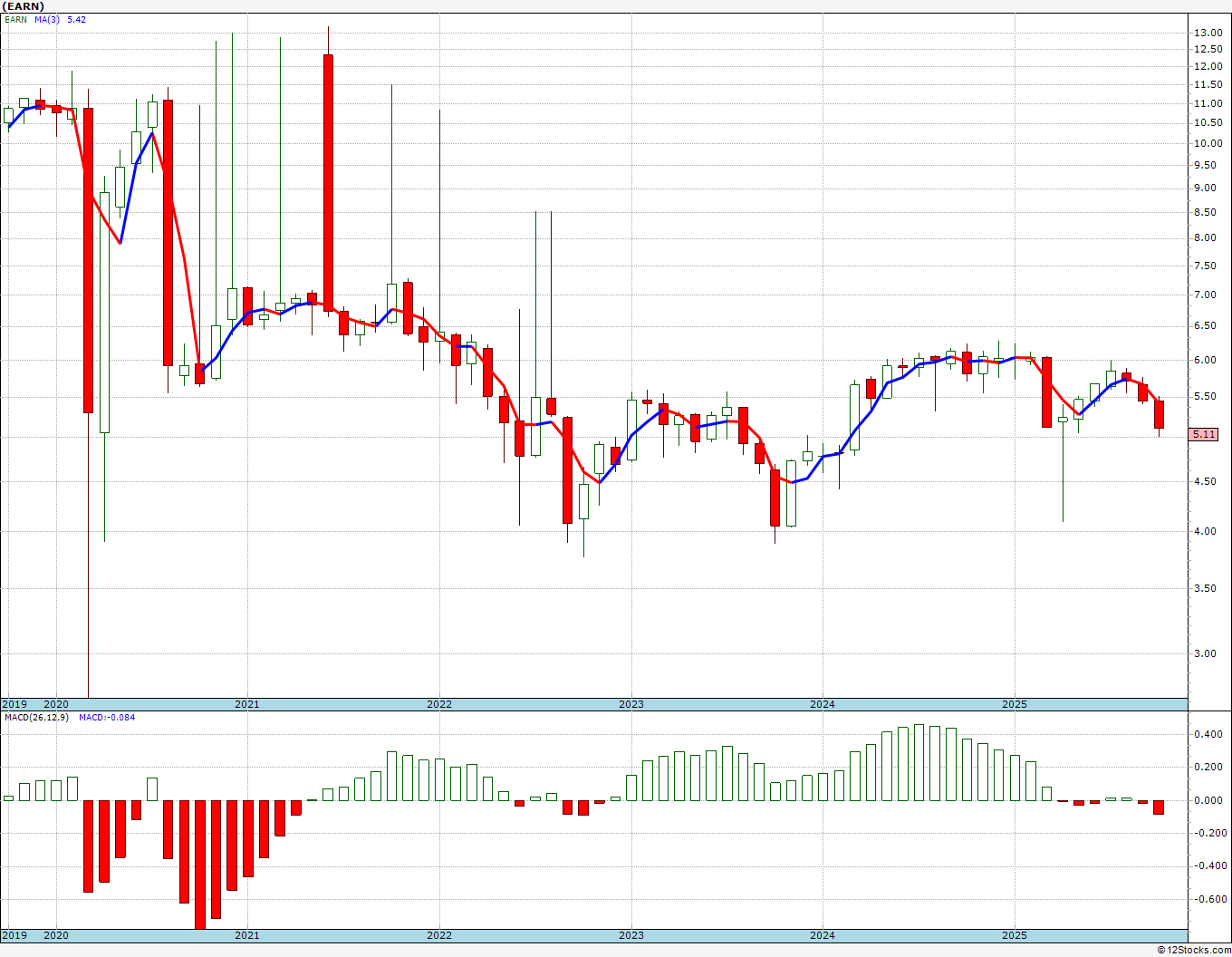Click the MA(3) indicator label
The image size is (1232, 957).
[x=48, y=19]
